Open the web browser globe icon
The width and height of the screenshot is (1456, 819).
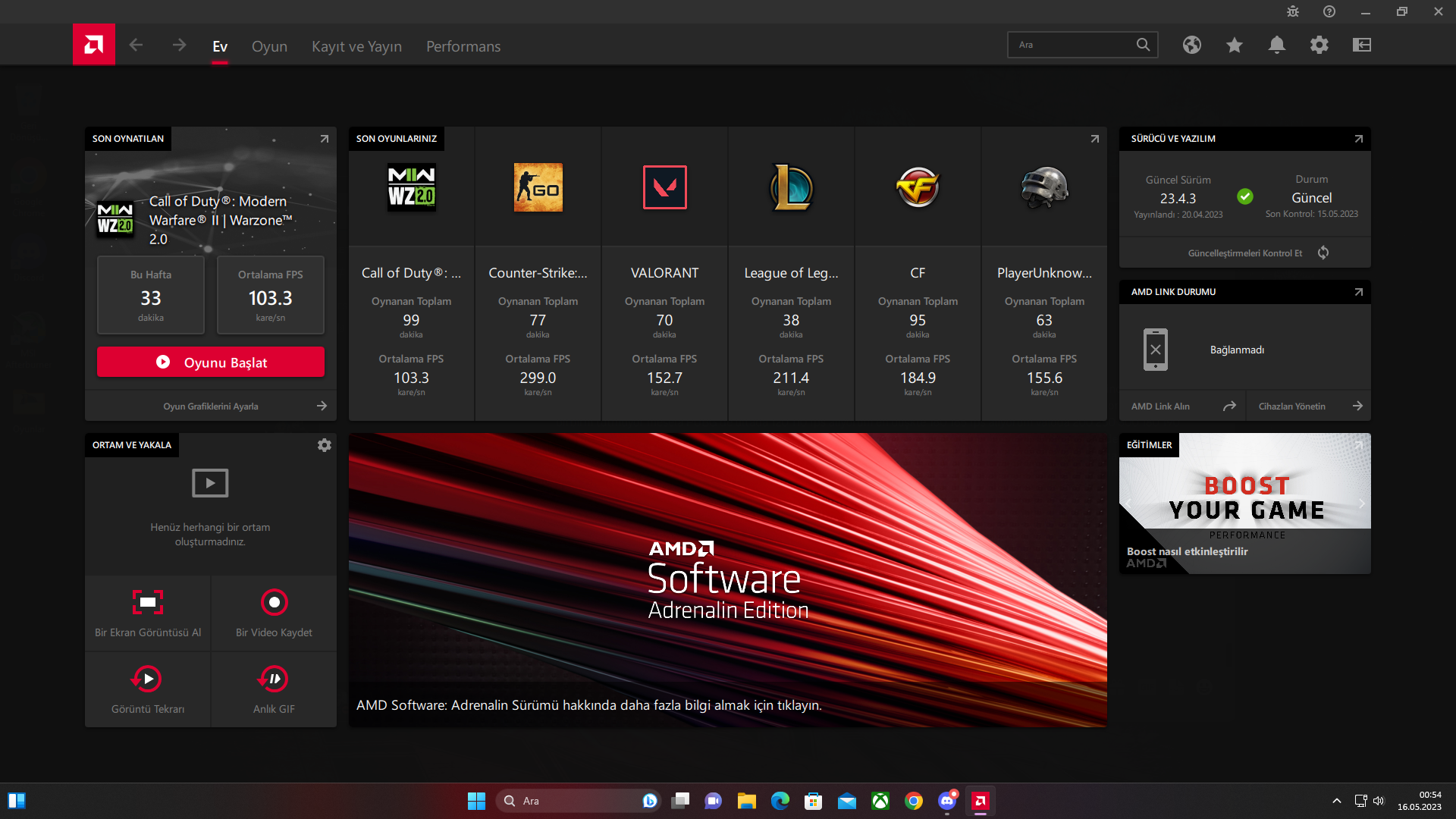coord(1192,45)
